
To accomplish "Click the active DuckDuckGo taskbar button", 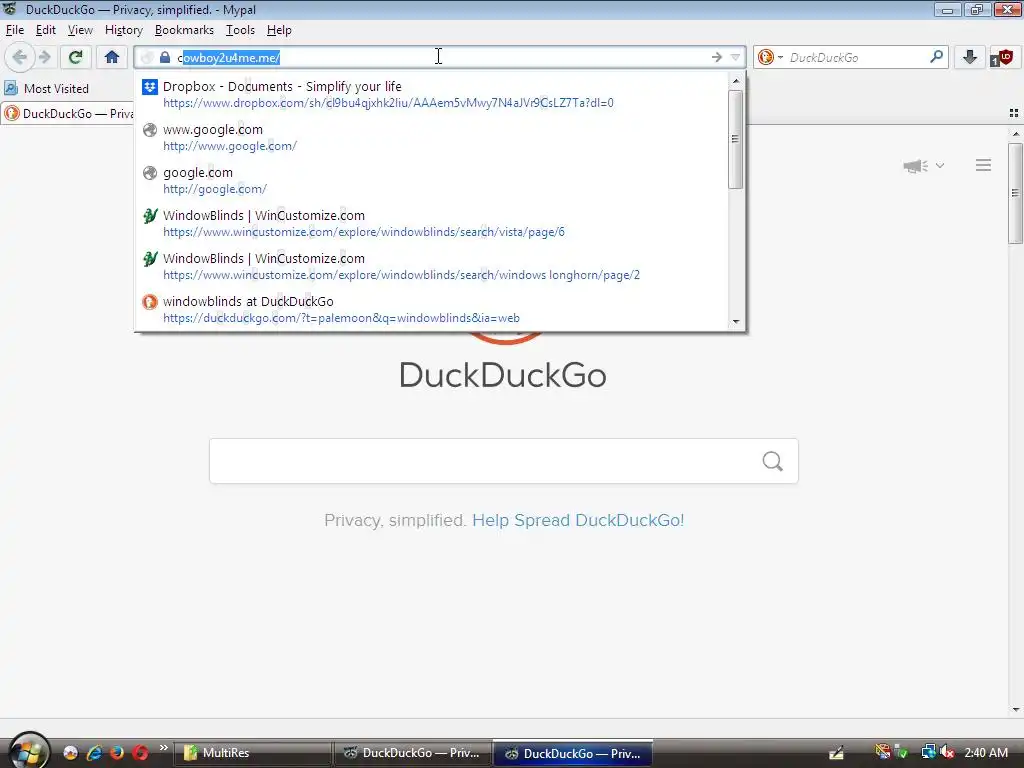I will coord(572,753).
